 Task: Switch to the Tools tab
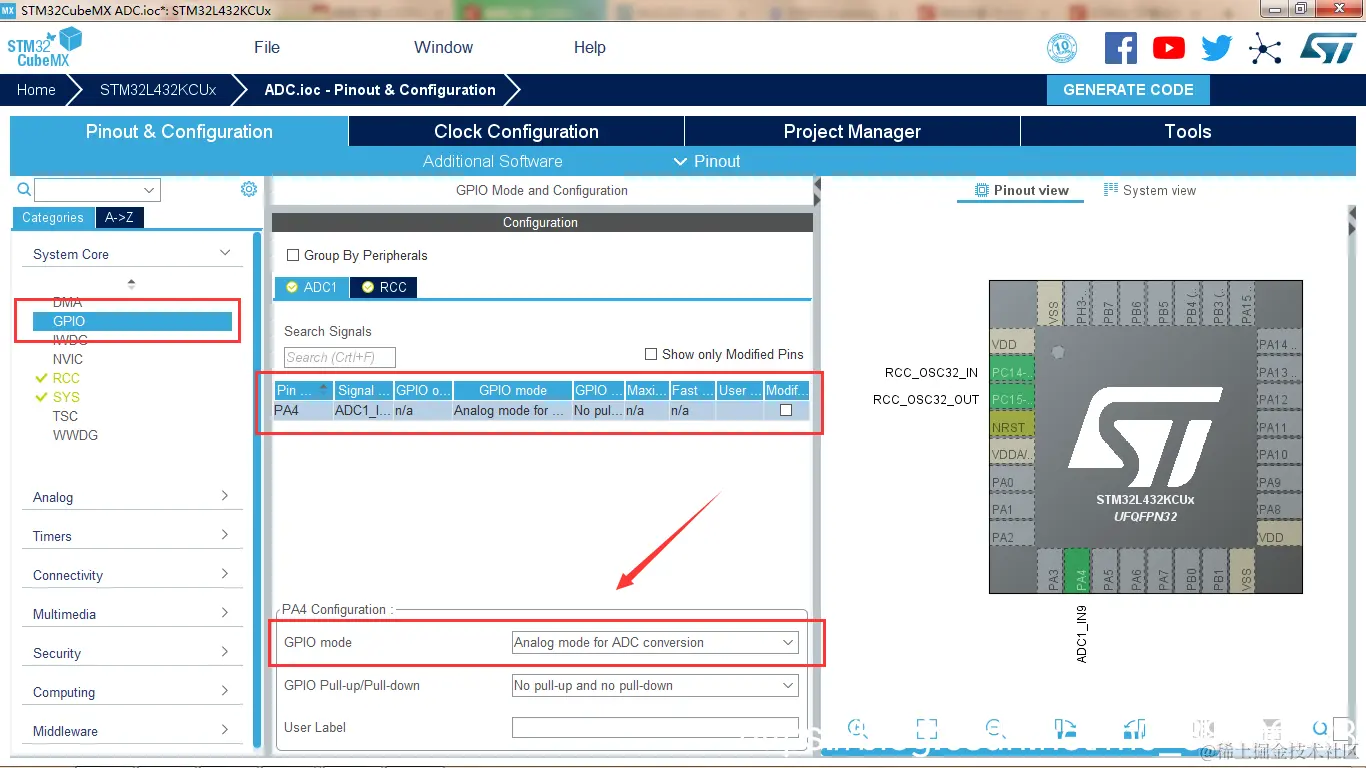[1188, 131]
